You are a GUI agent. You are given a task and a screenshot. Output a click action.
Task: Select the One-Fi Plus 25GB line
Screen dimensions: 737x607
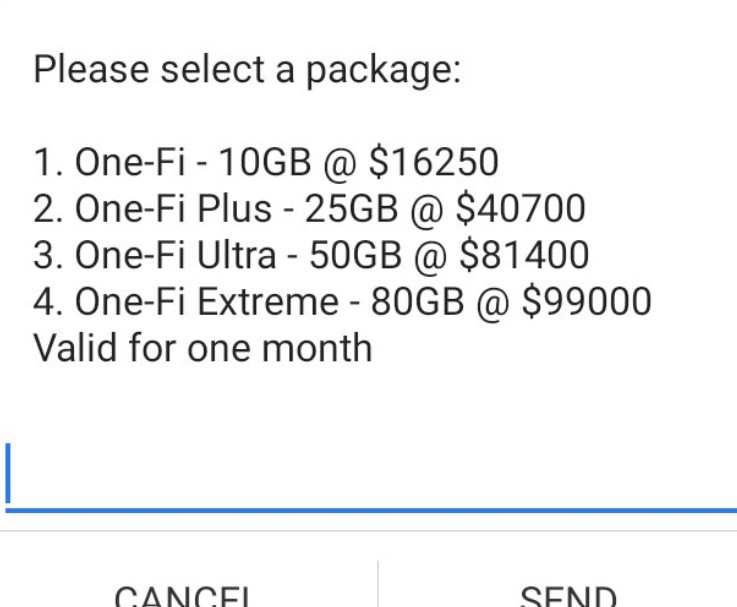pos(309,209)
